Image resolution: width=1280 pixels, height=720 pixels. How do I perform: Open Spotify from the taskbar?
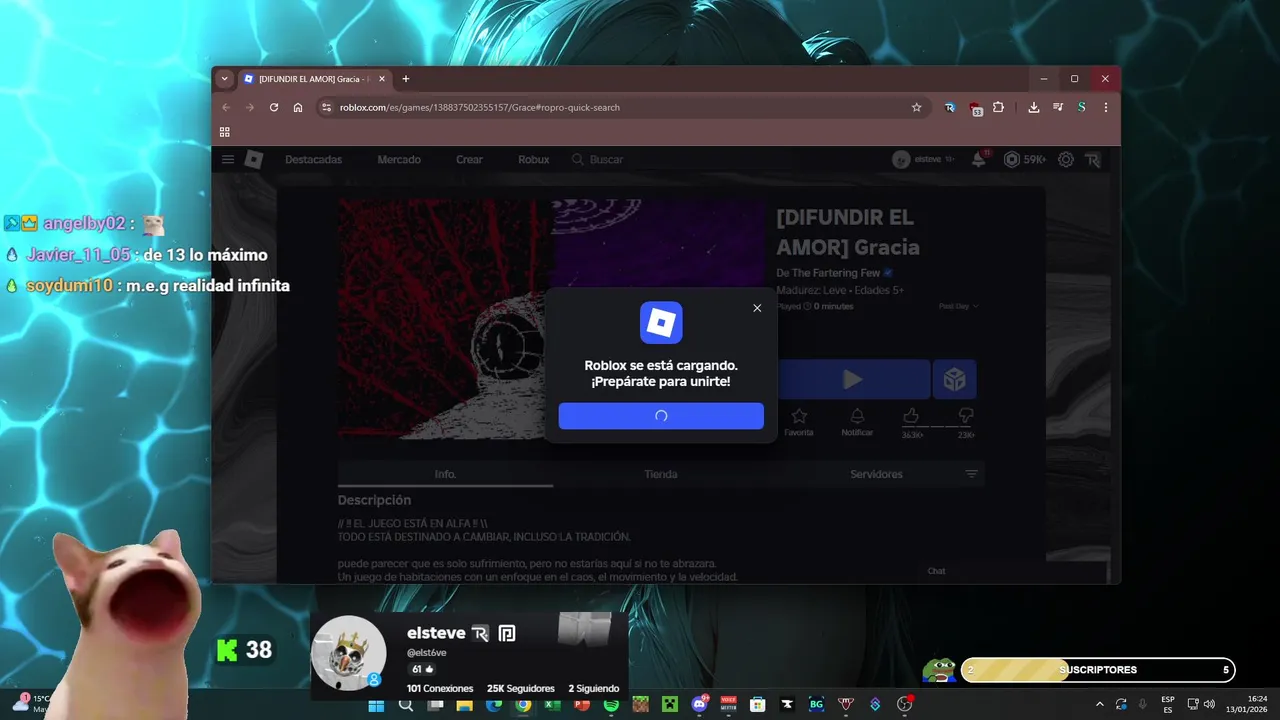(611, 705)
